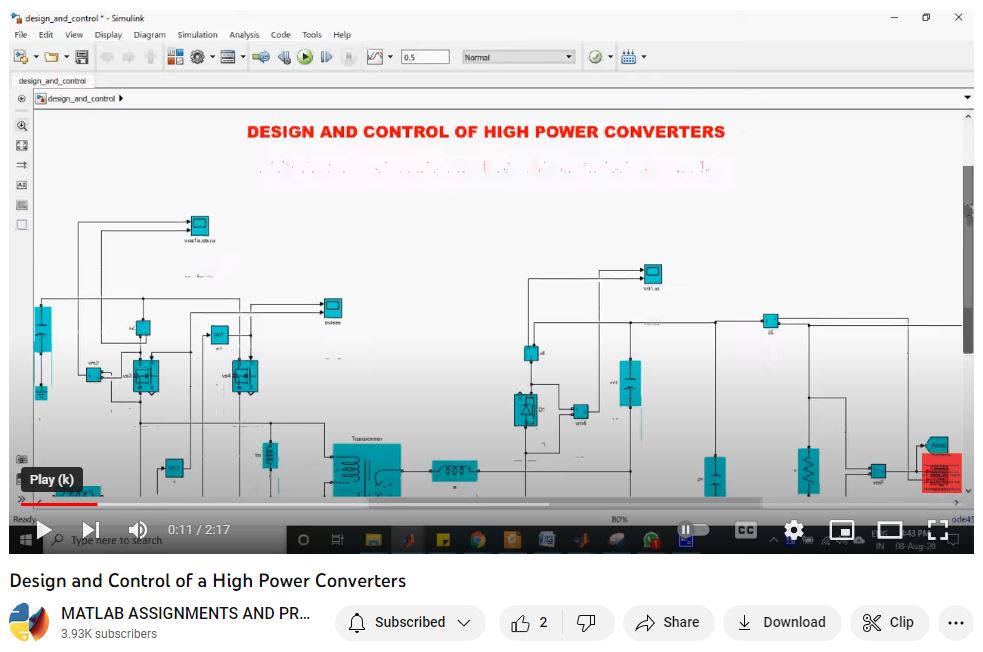
Task: Expand the Subscribed notification dropdown
Action: pyautogui.click(x=410, y=622)
